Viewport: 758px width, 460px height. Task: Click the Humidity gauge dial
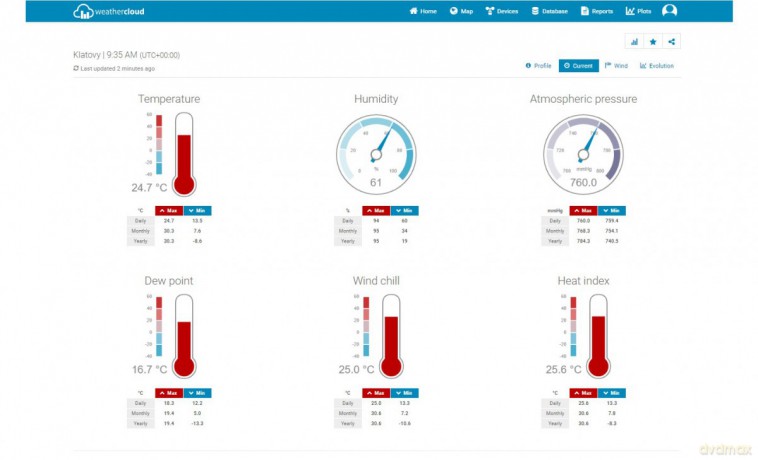[376, 152]
